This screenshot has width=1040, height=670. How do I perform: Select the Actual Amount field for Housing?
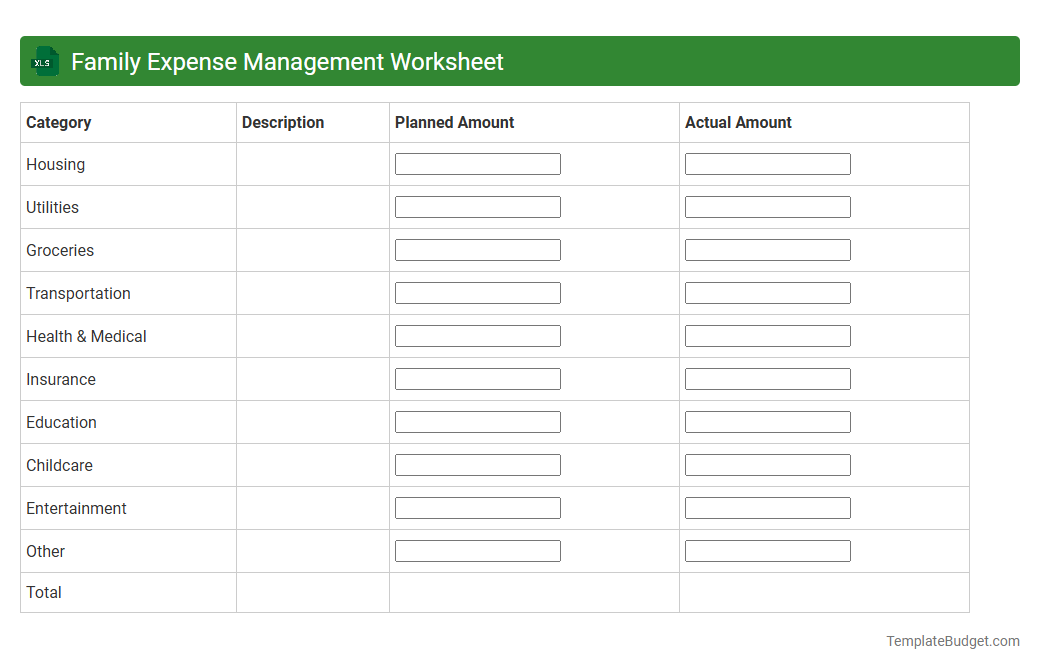767,163
